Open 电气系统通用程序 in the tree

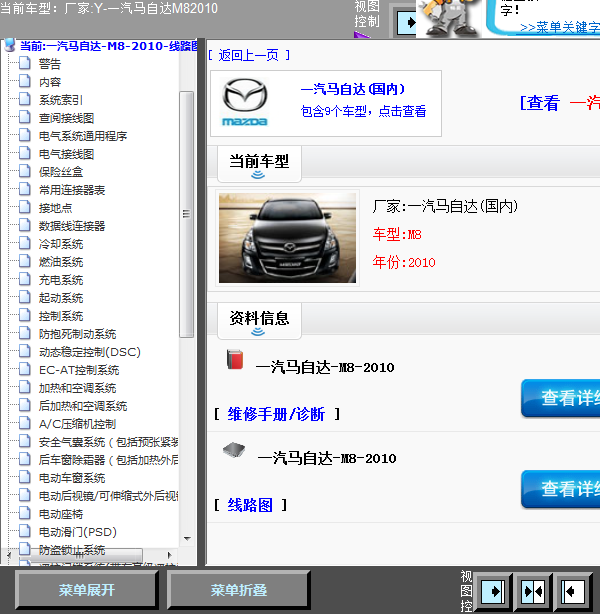click(83, 136)
